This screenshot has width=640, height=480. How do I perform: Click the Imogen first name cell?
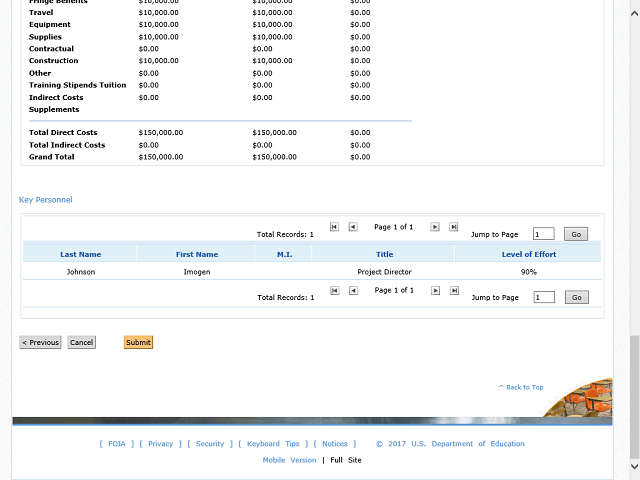[197, 272]
